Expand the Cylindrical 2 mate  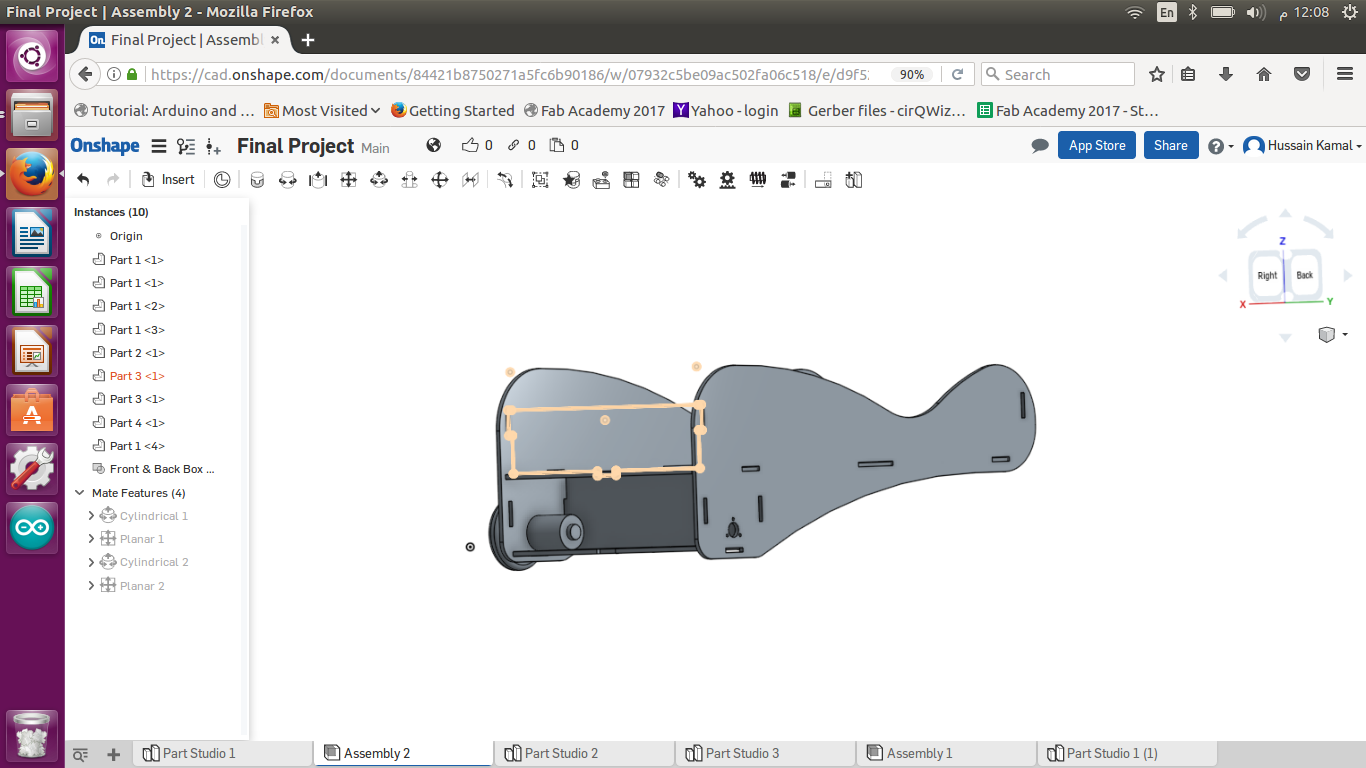click(x=91, y=562)
